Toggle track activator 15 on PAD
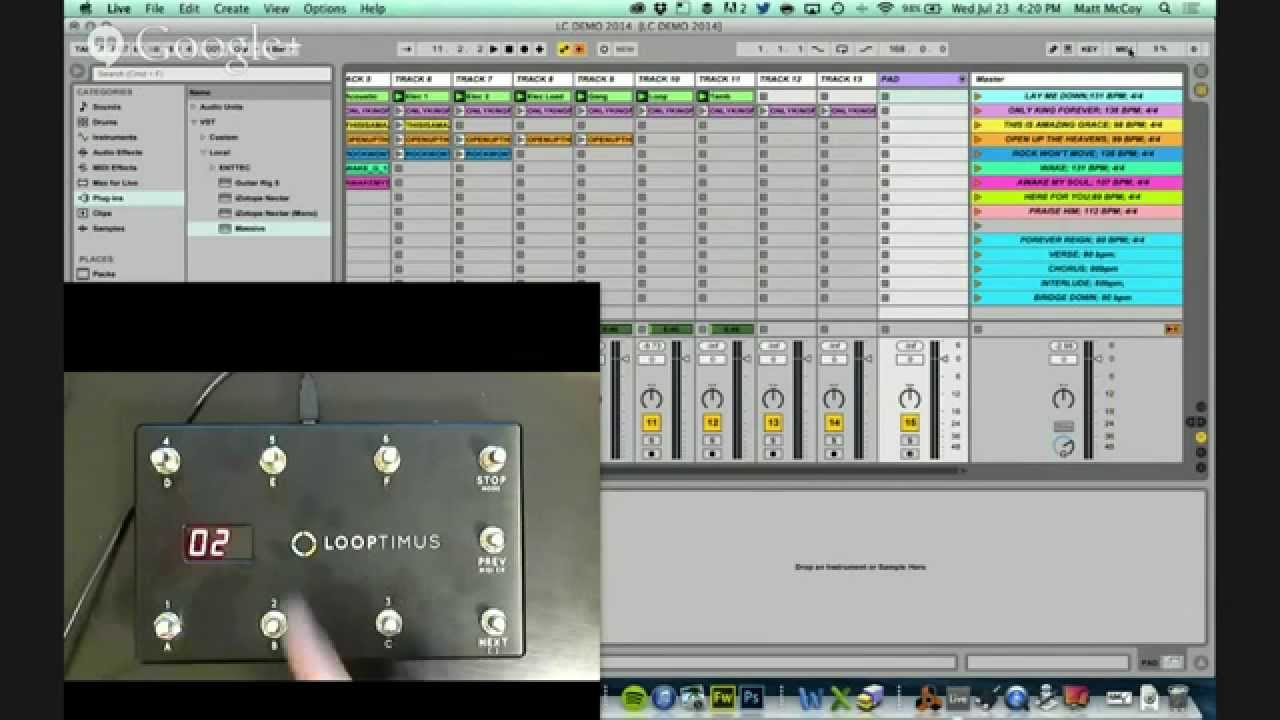The width and height of the screenshot is (1280, 720). tap(910, 424)
